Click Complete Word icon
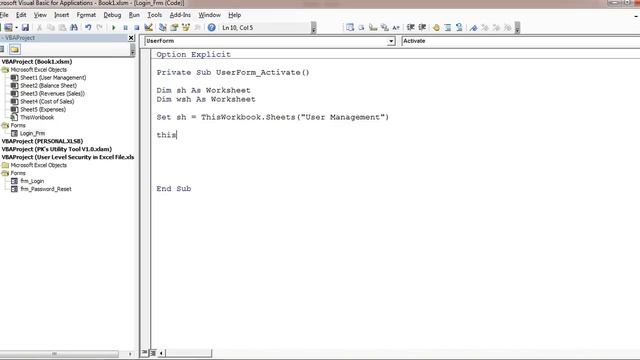Screen dimensions: 640x360 (396, 28)
